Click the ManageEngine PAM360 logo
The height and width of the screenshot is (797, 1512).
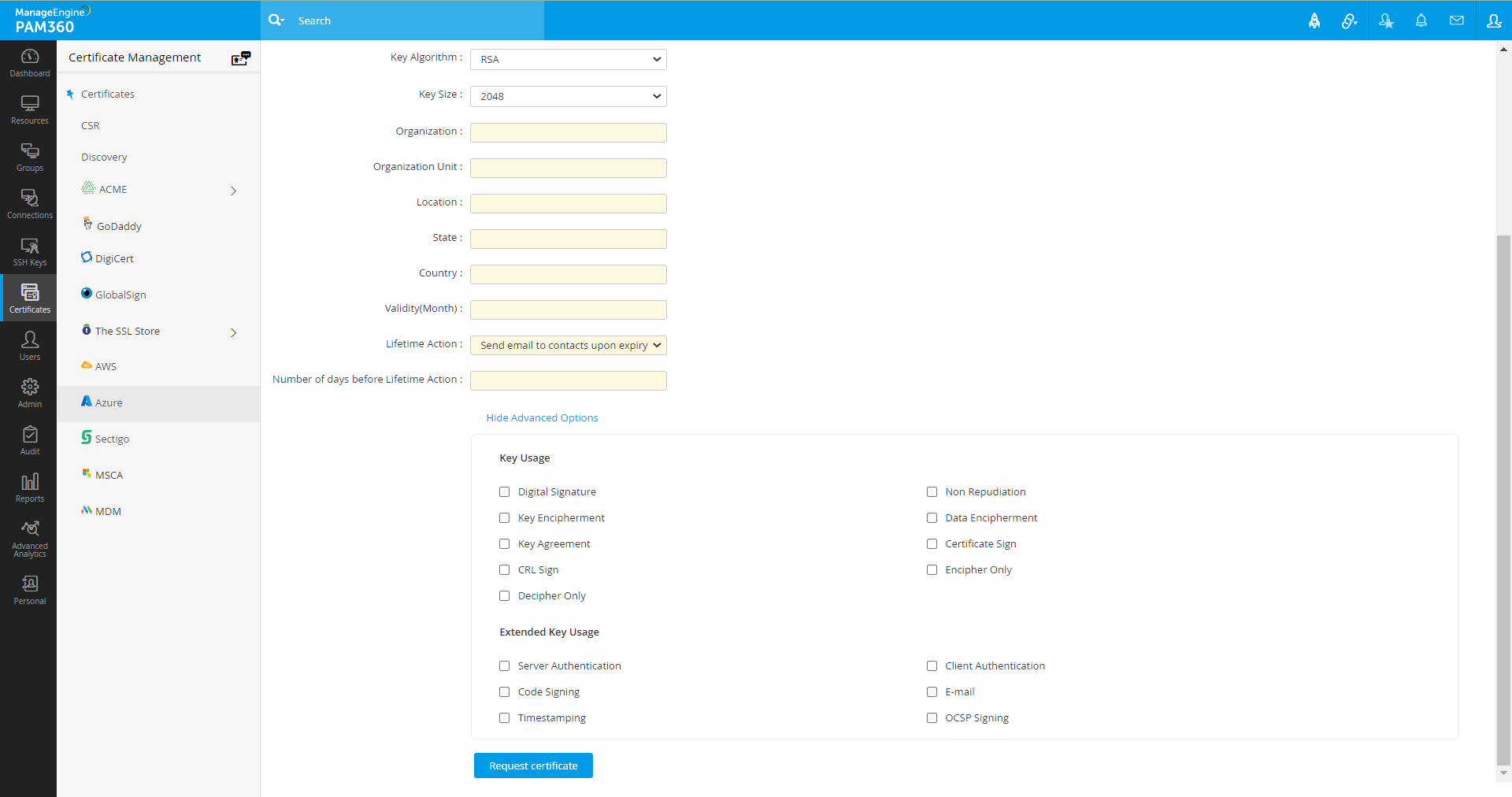(x=52, y=20)
